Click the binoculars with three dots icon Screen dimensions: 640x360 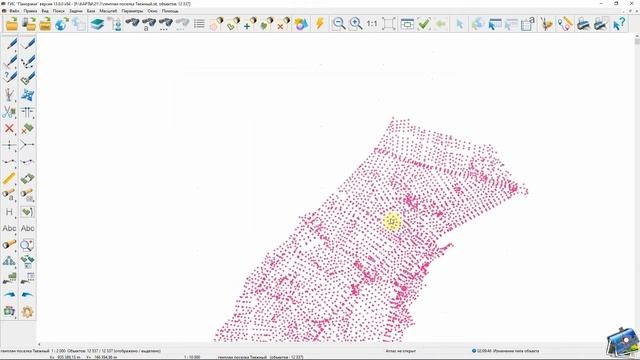click(166, 24)
